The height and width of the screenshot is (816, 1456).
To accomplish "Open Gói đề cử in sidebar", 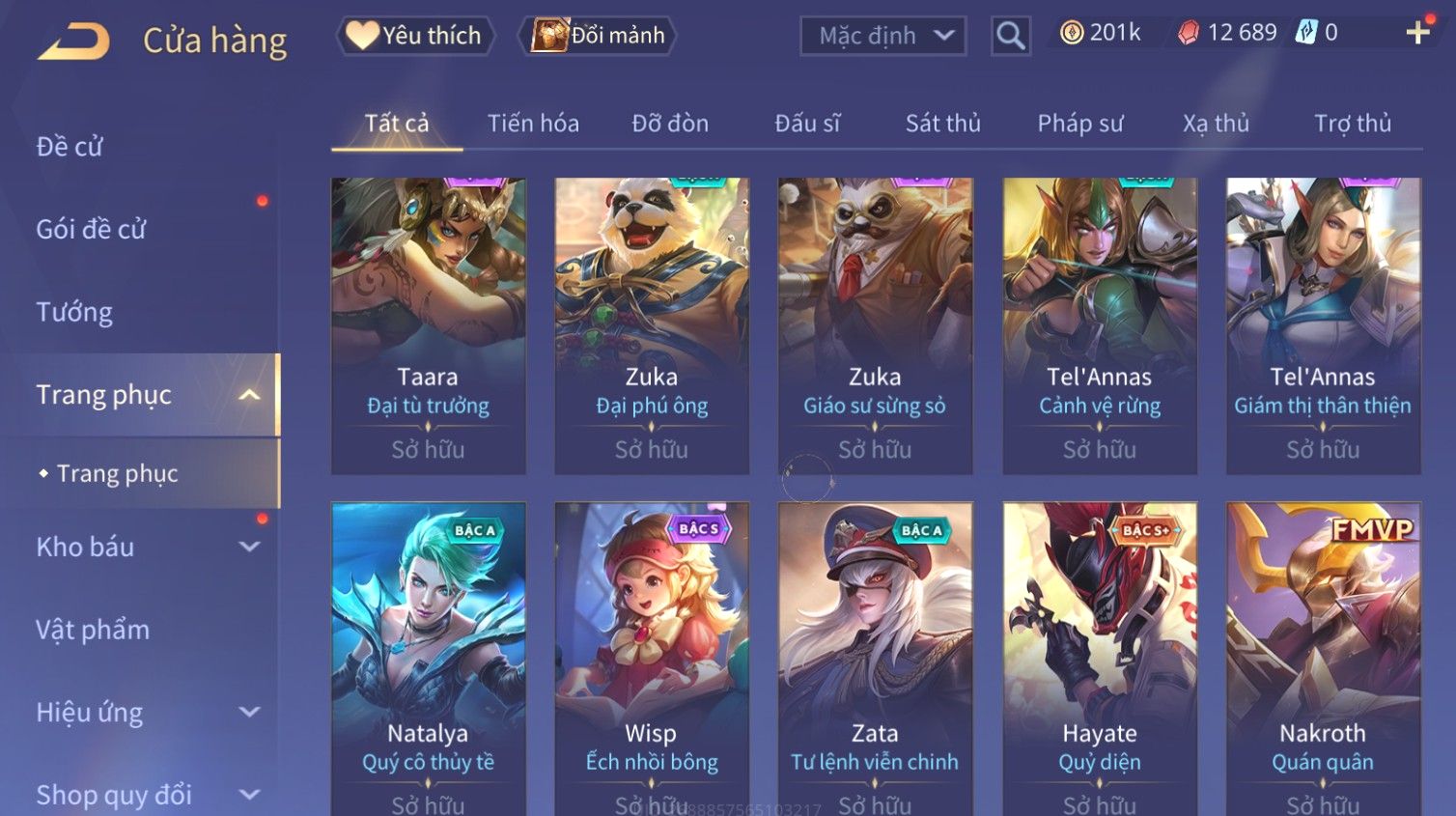I will tap(91, 229).
